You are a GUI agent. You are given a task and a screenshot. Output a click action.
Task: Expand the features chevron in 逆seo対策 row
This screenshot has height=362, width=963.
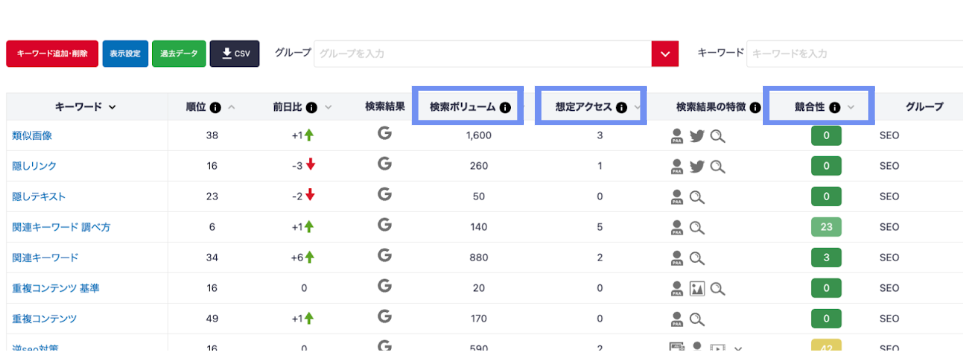[x=739, y=349]
